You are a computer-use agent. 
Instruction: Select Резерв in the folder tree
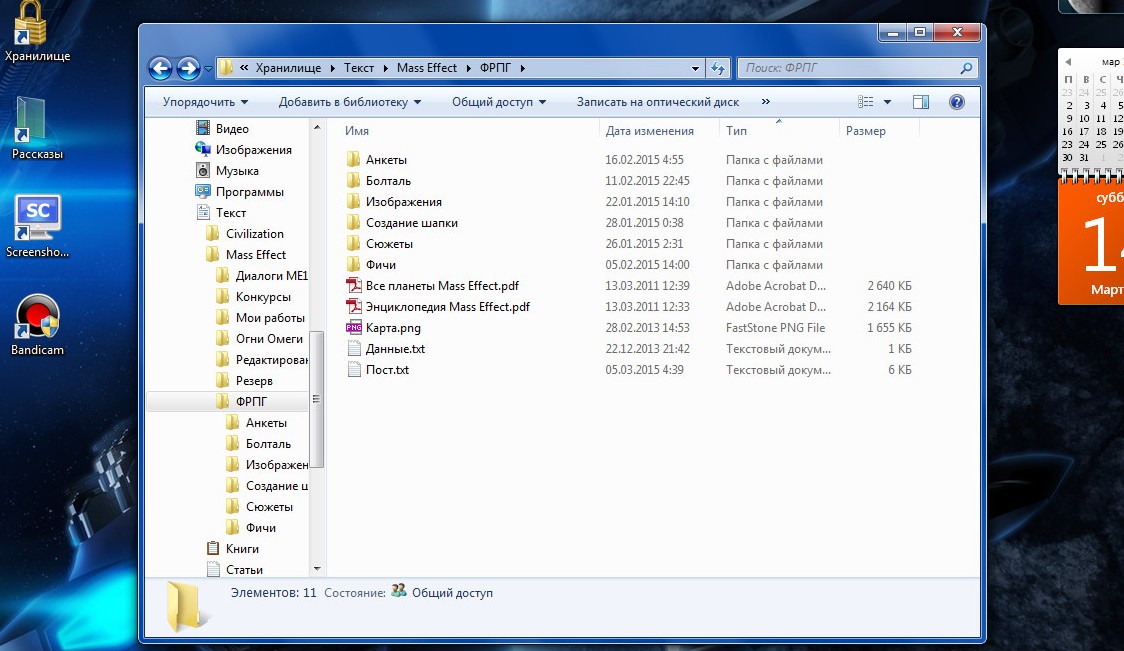pos(254,381)
